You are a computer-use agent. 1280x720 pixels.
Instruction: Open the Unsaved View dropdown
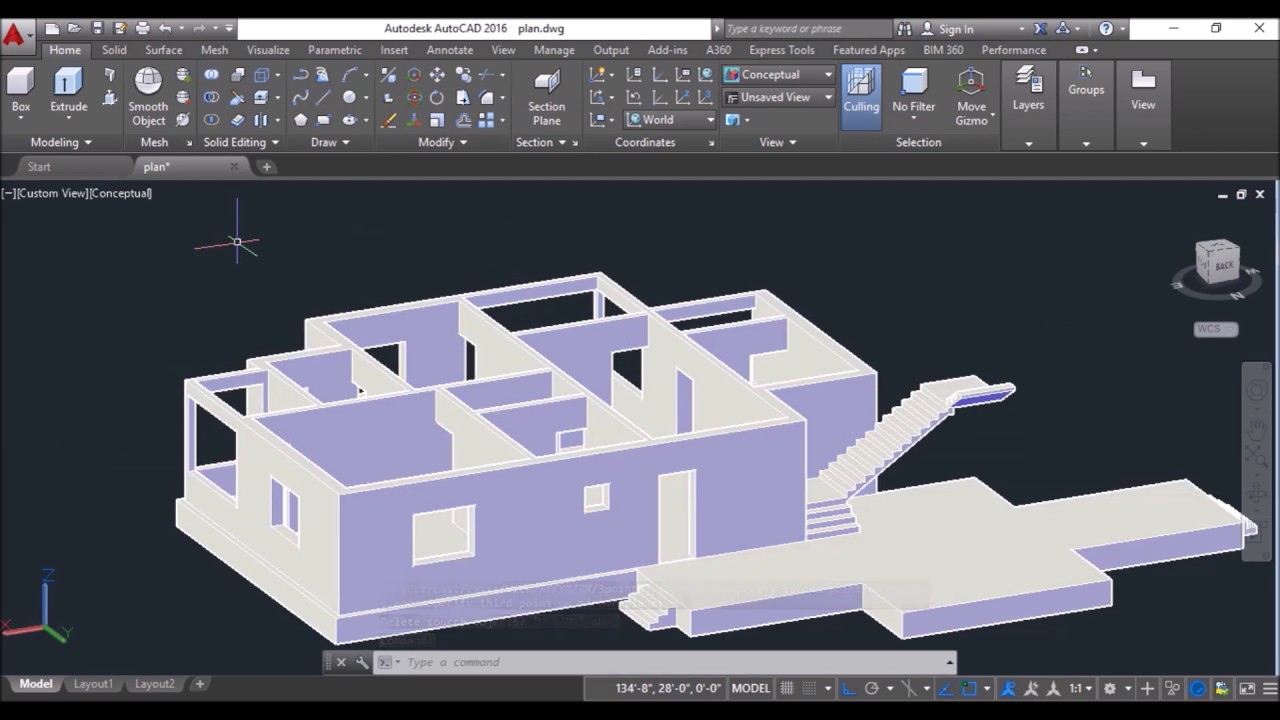(779, 97)
